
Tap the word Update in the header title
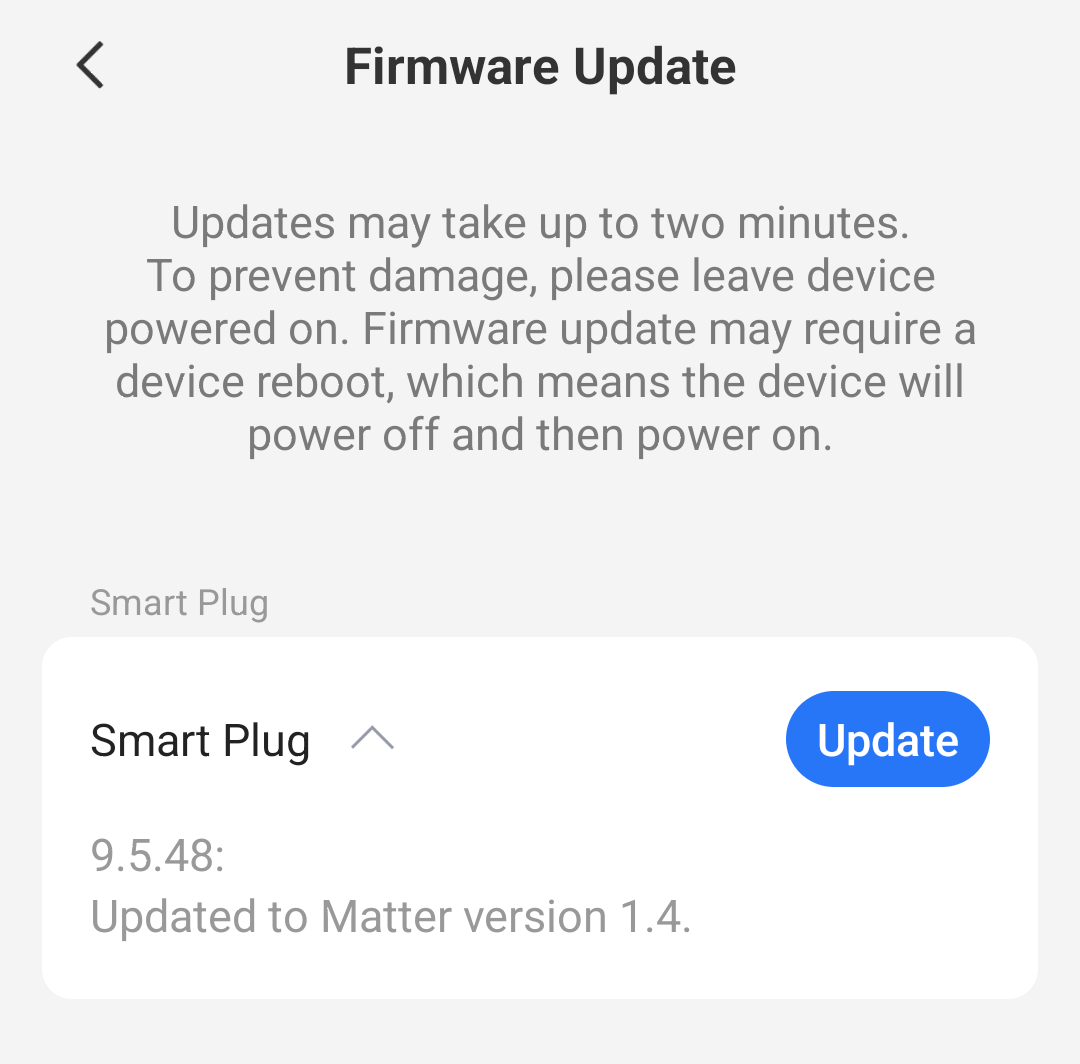click(x=655, y=67)
